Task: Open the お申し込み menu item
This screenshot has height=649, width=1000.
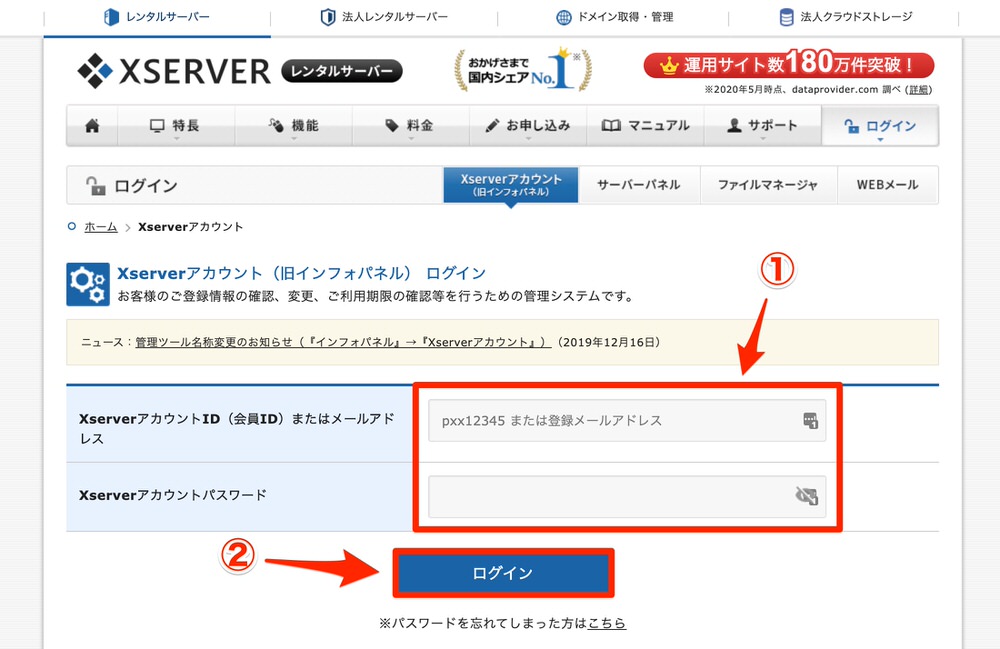Action: click(x=528, y=126)
